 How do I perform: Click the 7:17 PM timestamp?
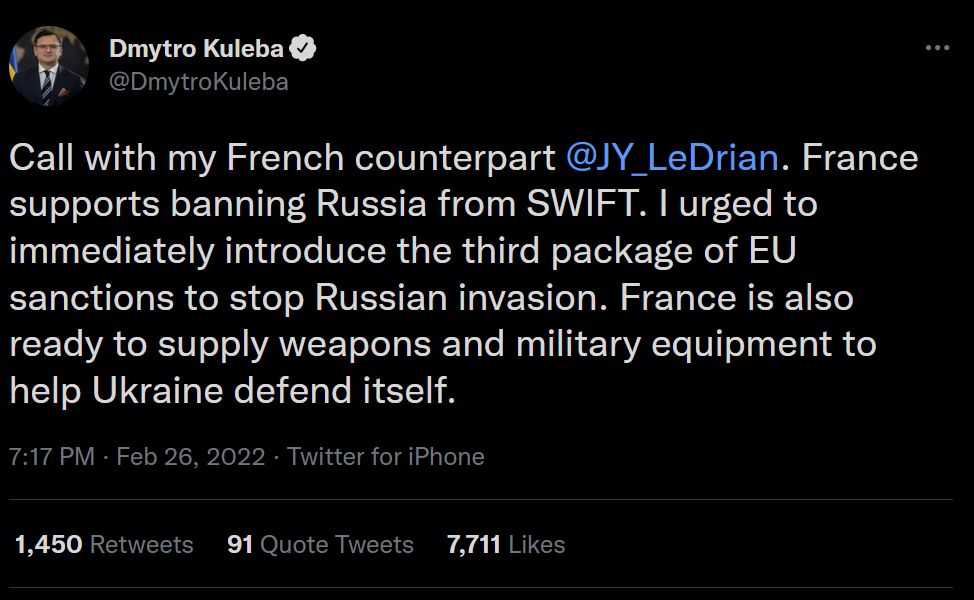coord(51,457)
